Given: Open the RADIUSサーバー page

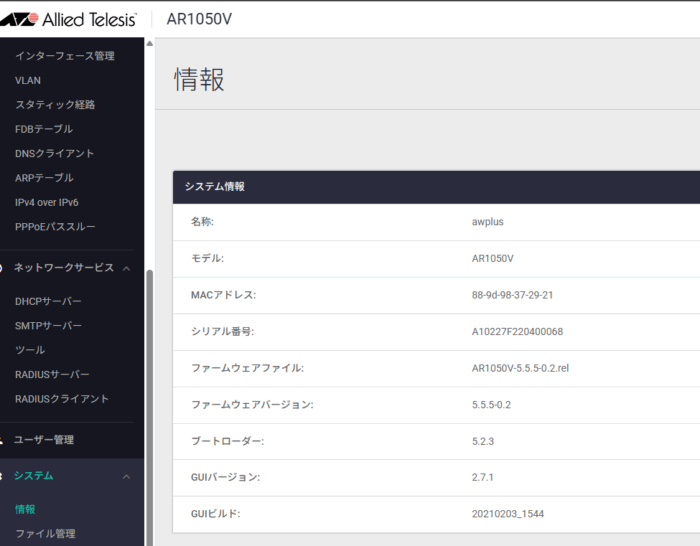Looking at the screenshot, I should click(52, 375).
